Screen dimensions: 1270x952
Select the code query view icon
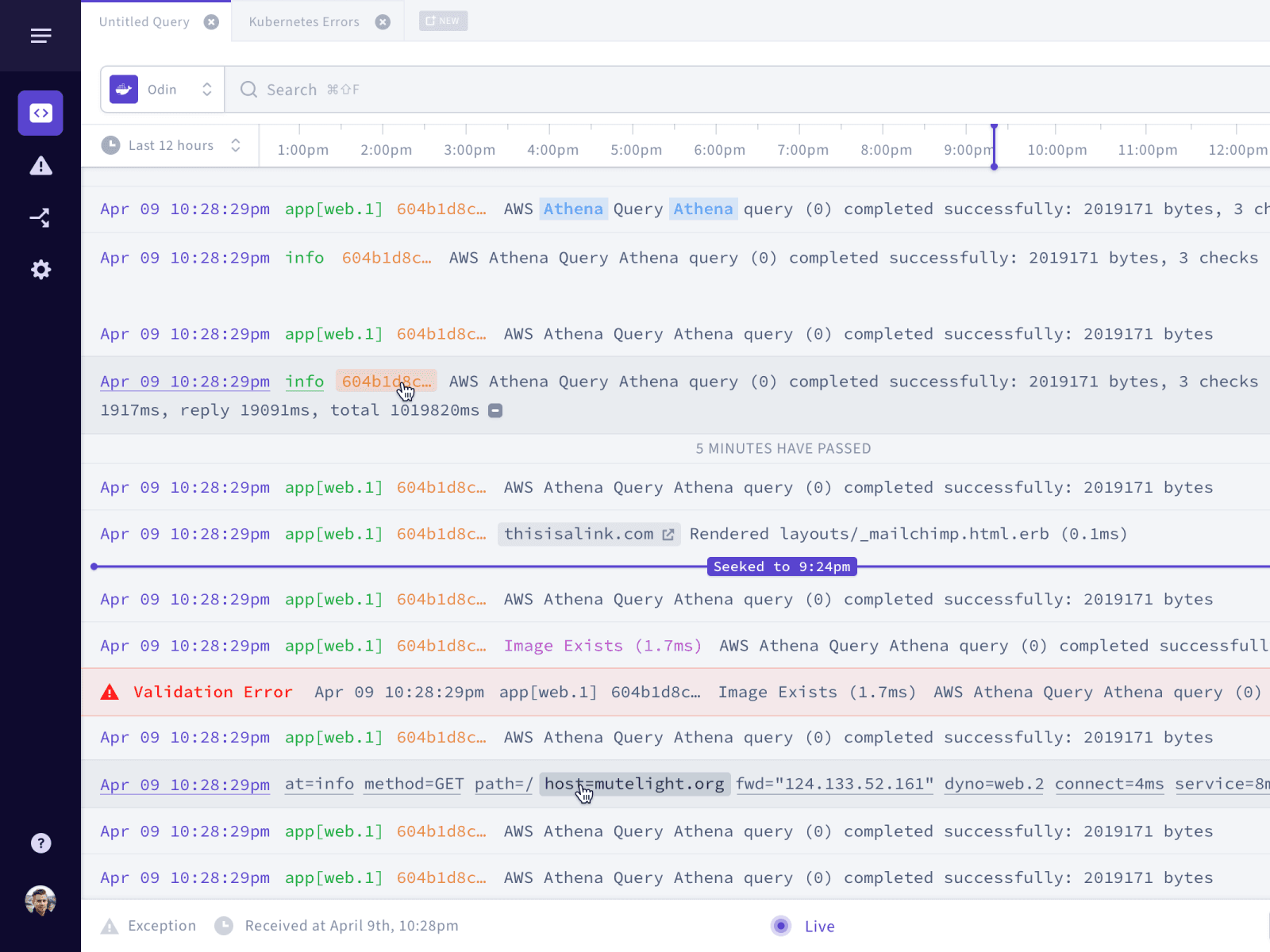pyautogui.click(x=40, y=113)
